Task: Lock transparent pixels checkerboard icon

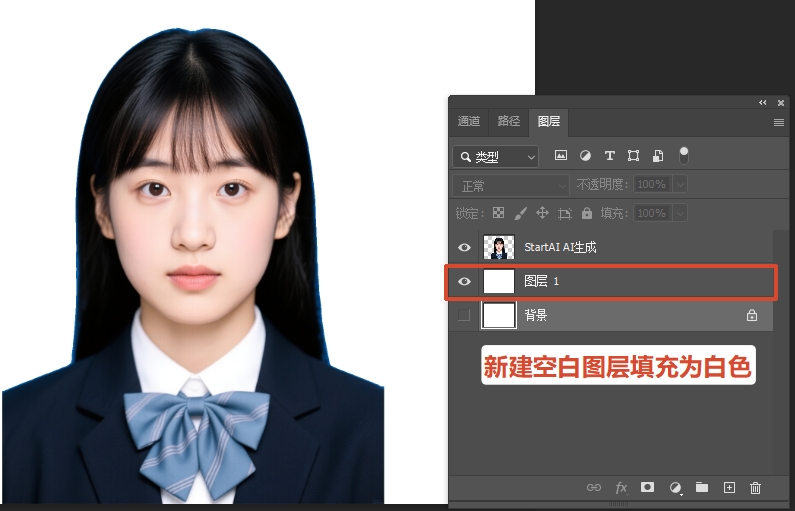Action: (497, 213)
